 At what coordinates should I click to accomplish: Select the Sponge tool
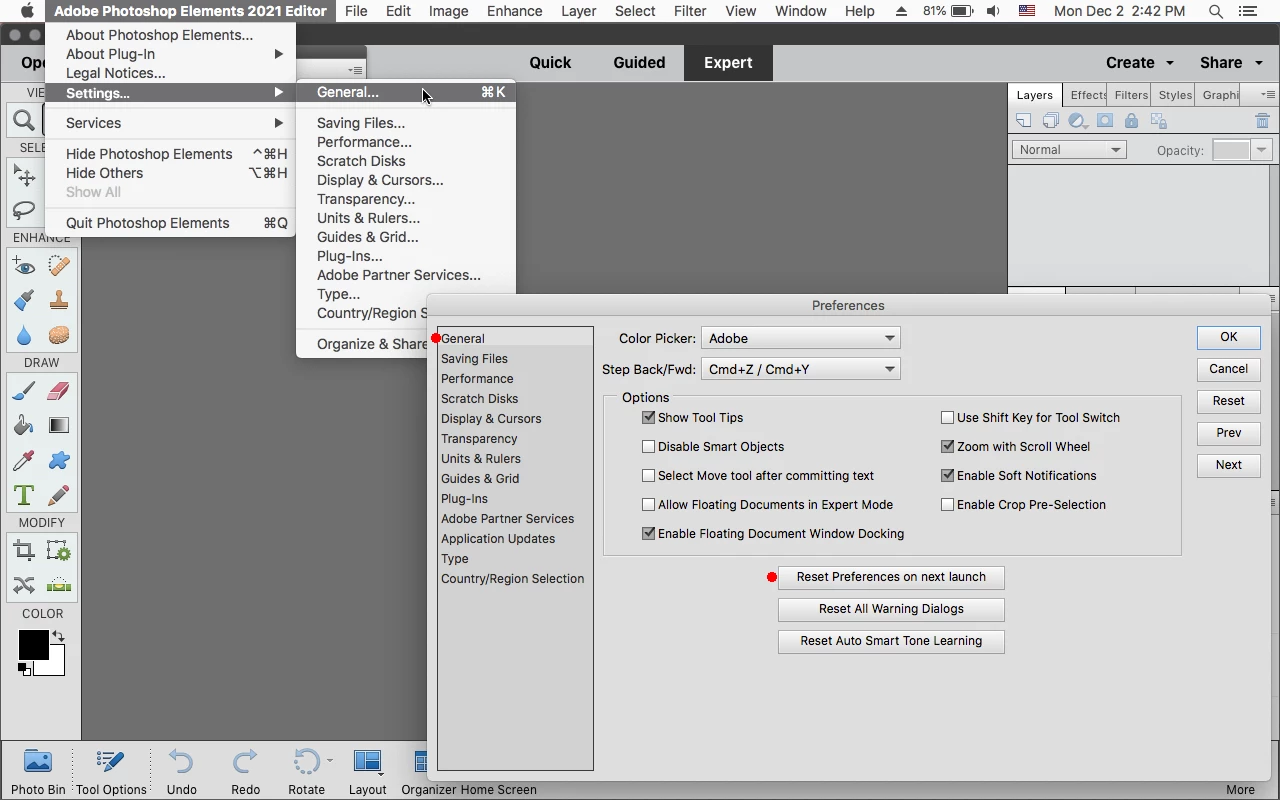pos(59,335)
